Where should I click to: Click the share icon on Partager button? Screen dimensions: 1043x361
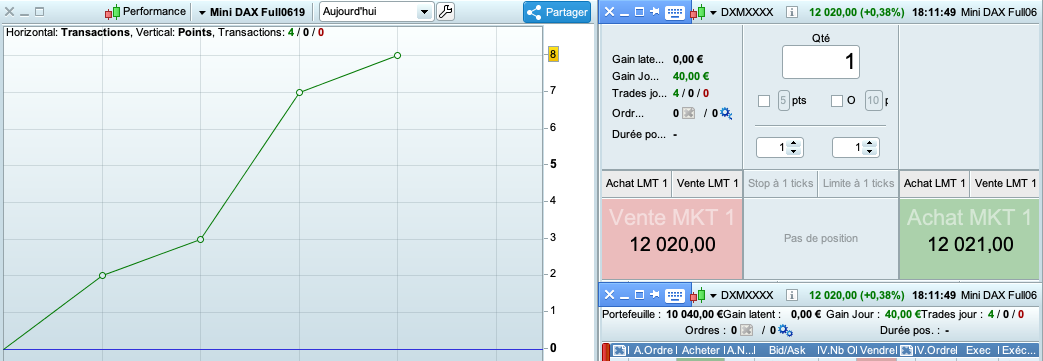coord(533,12)
